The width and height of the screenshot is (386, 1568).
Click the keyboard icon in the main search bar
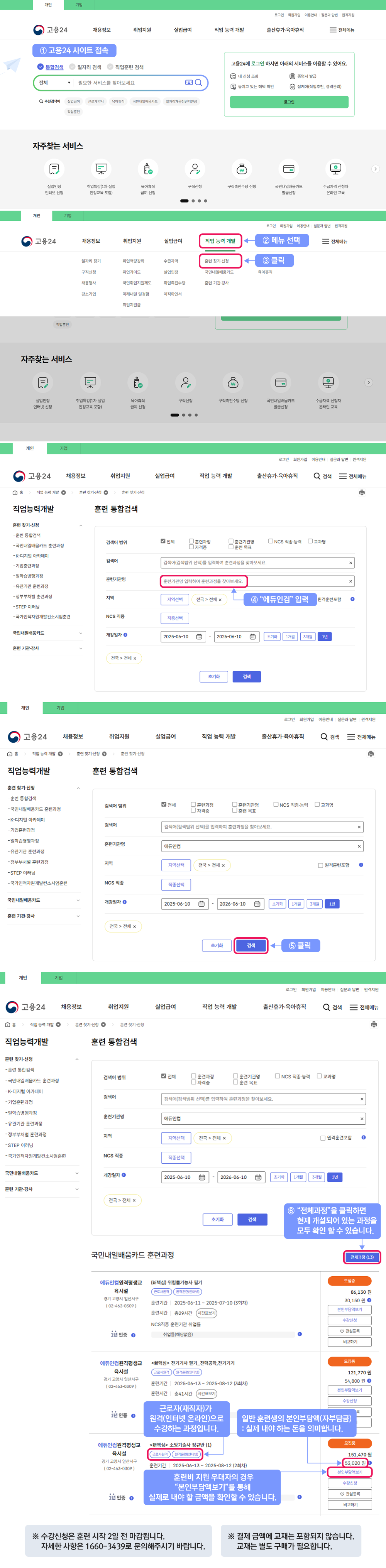pos(189,82)
